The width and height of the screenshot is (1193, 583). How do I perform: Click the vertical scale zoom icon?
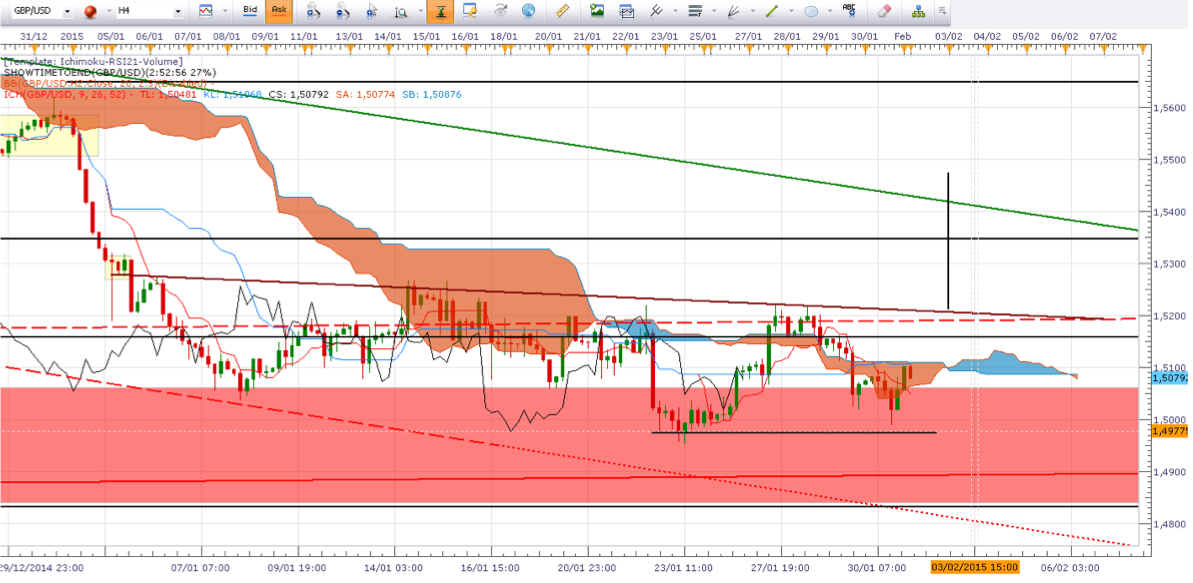coord(401,11)
